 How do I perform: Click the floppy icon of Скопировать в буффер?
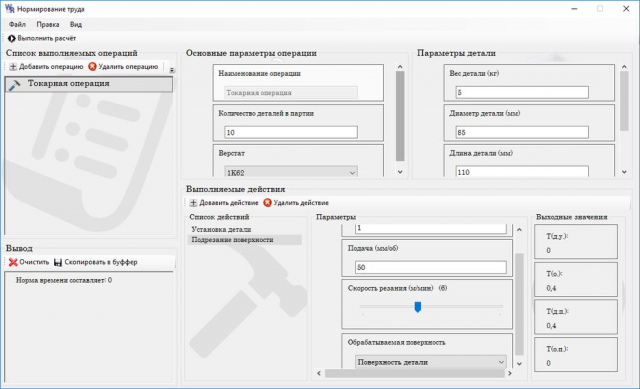click(58, 262)
